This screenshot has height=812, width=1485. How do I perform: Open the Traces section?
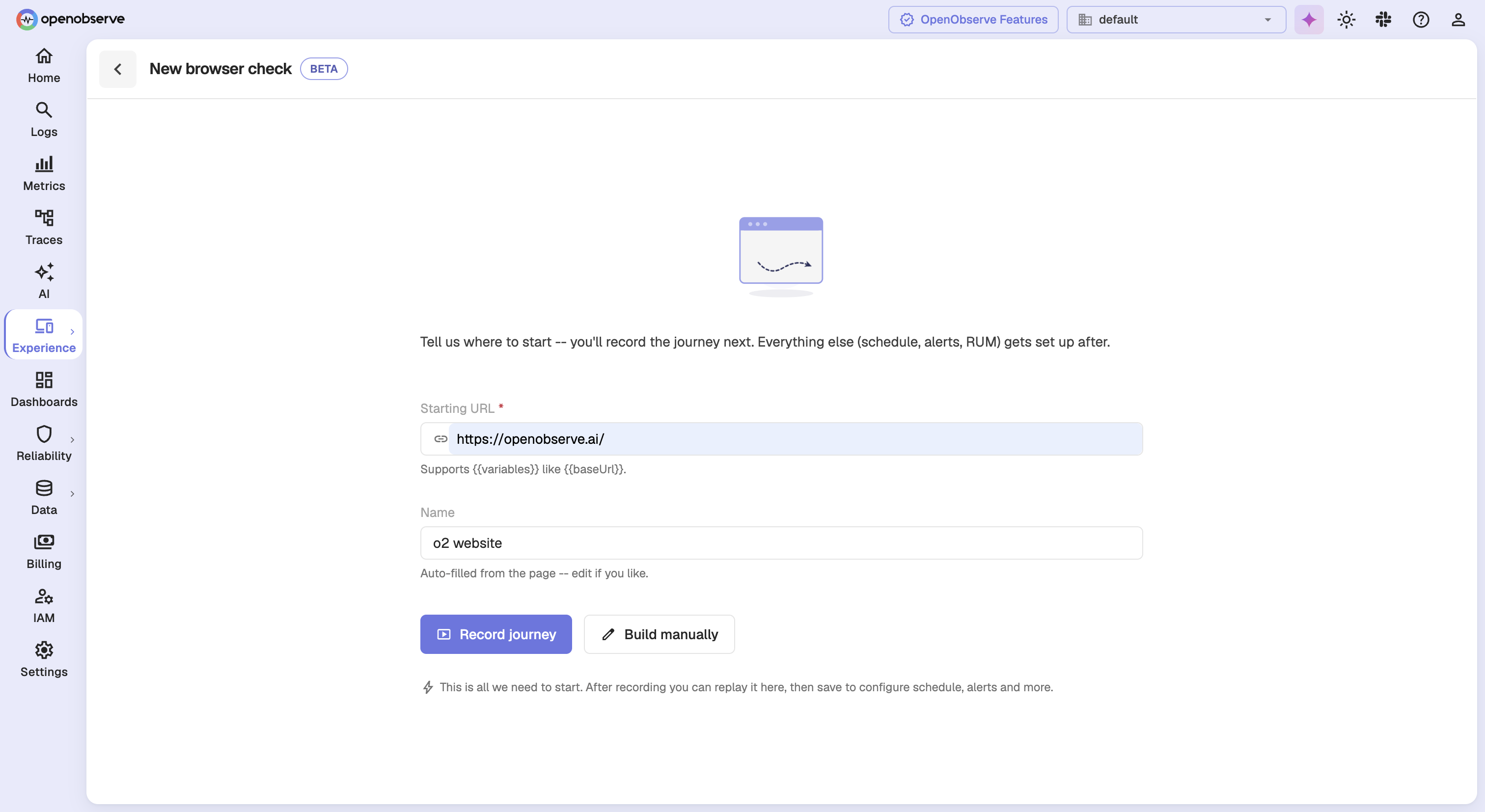point(44,228)
